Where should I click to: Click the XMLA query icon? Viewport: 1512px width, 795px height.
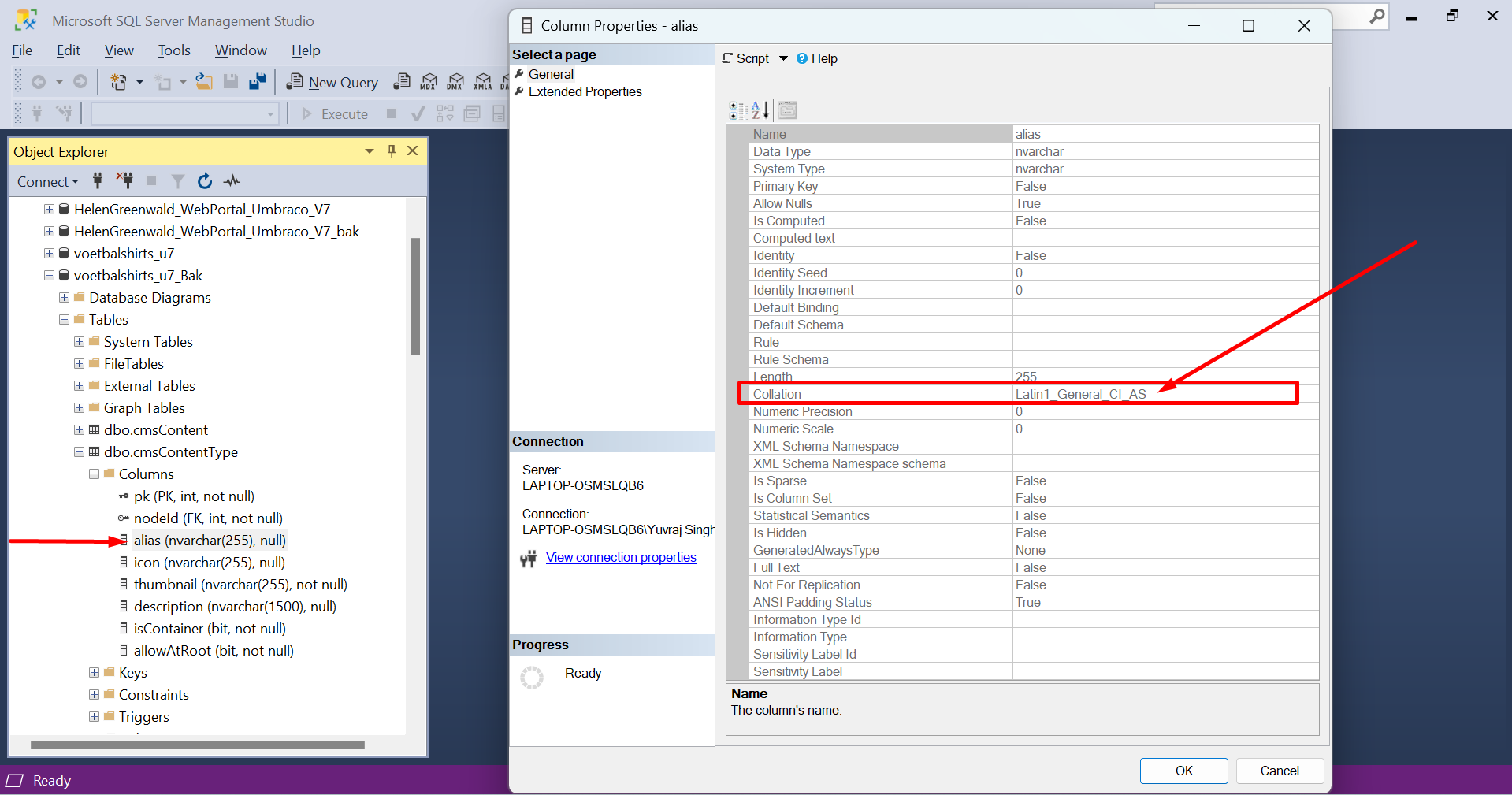pos(483,81)
